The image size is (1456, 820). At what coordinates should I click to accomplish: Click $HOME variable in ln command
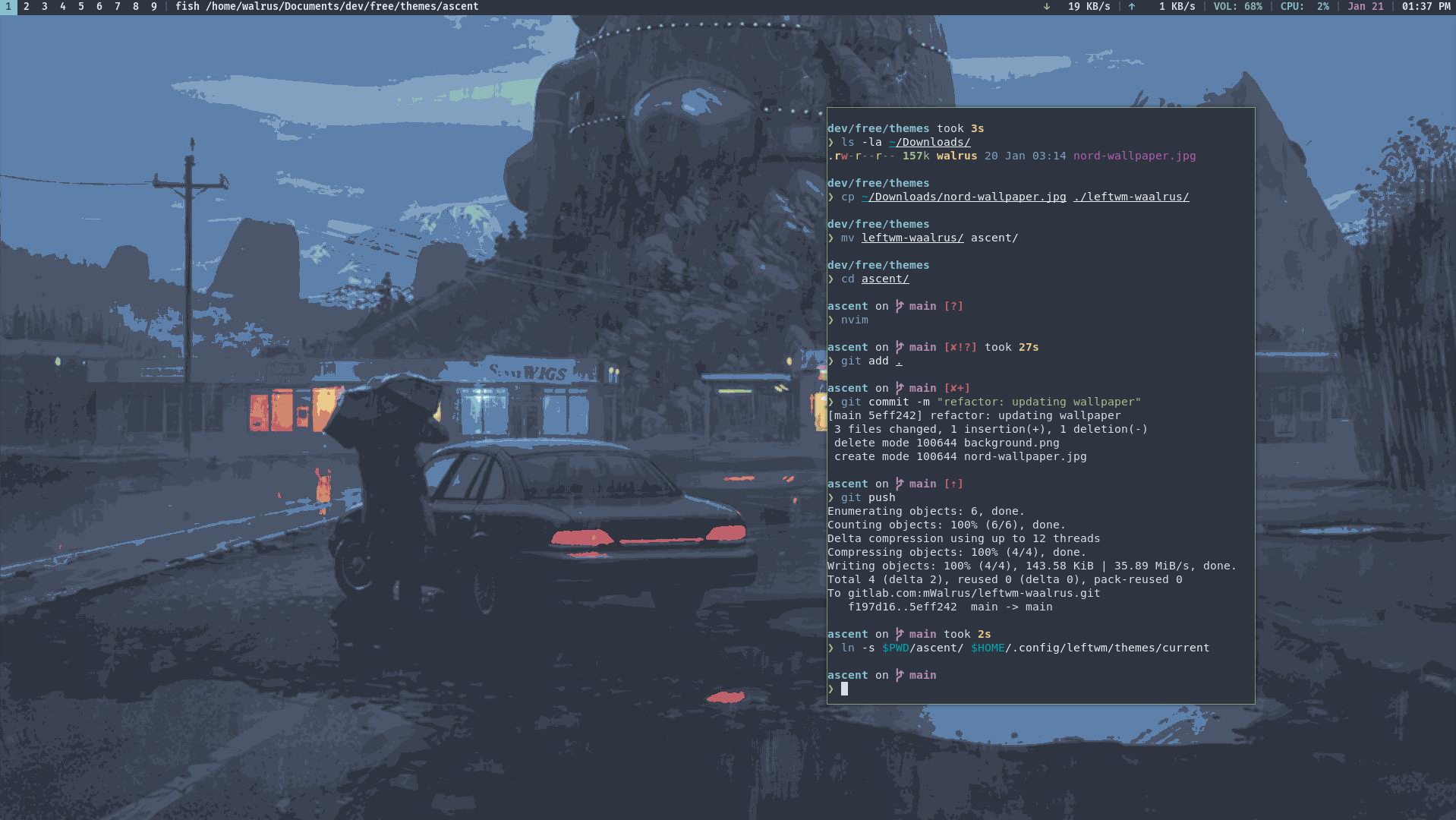tap(988, 648)
